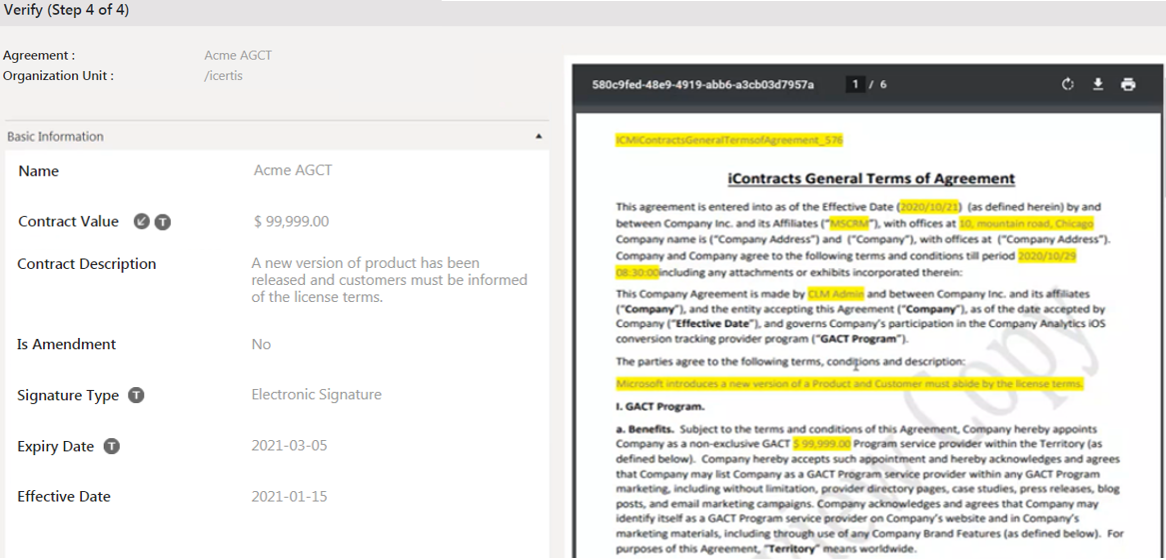Click the Contract Description text value
Image resolution: width=1166 pixels, height=560 pixels.
click(389, 280)
